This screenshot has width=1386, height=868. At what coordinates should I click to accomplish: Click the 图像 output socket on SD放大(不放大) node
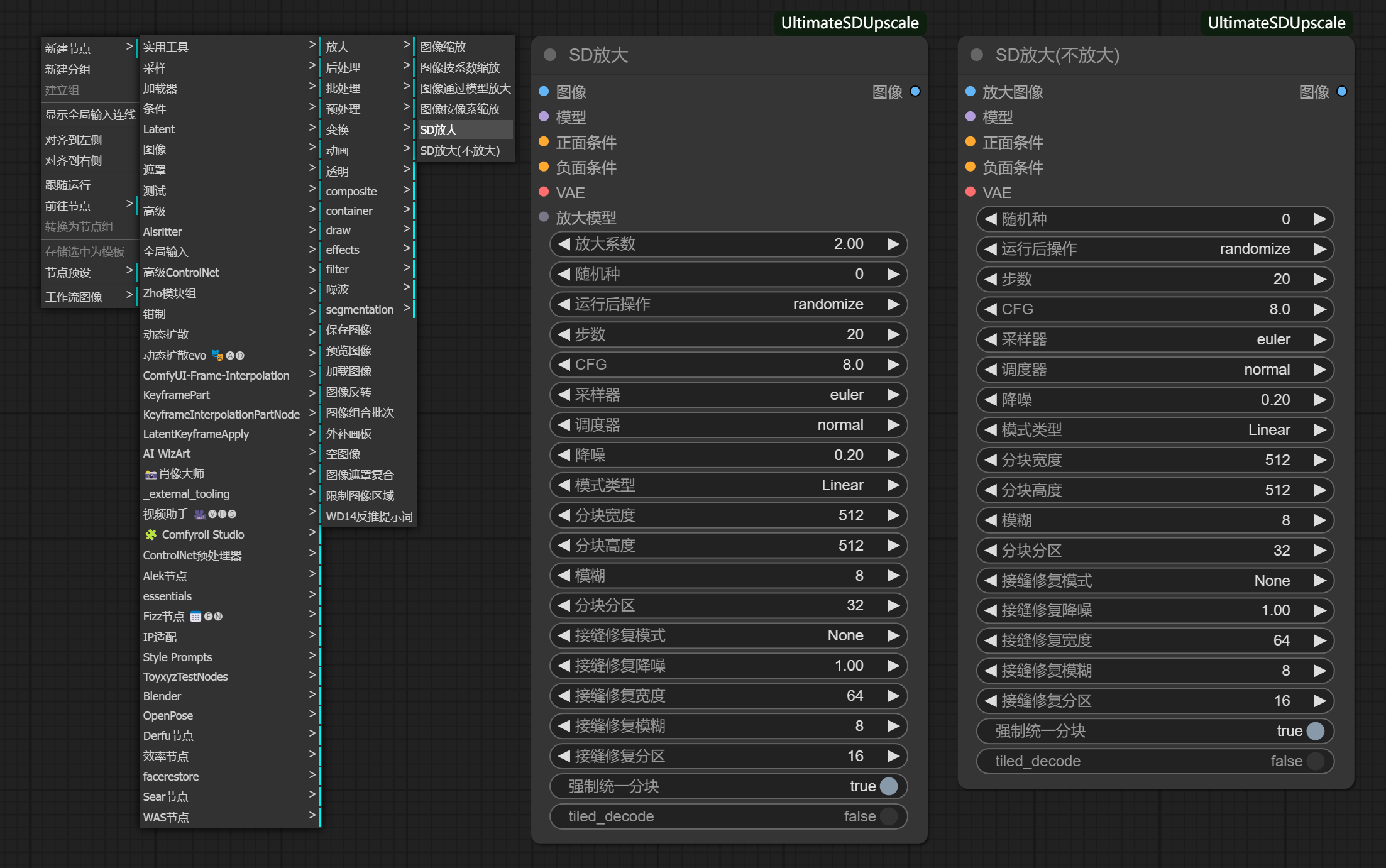1342,92
